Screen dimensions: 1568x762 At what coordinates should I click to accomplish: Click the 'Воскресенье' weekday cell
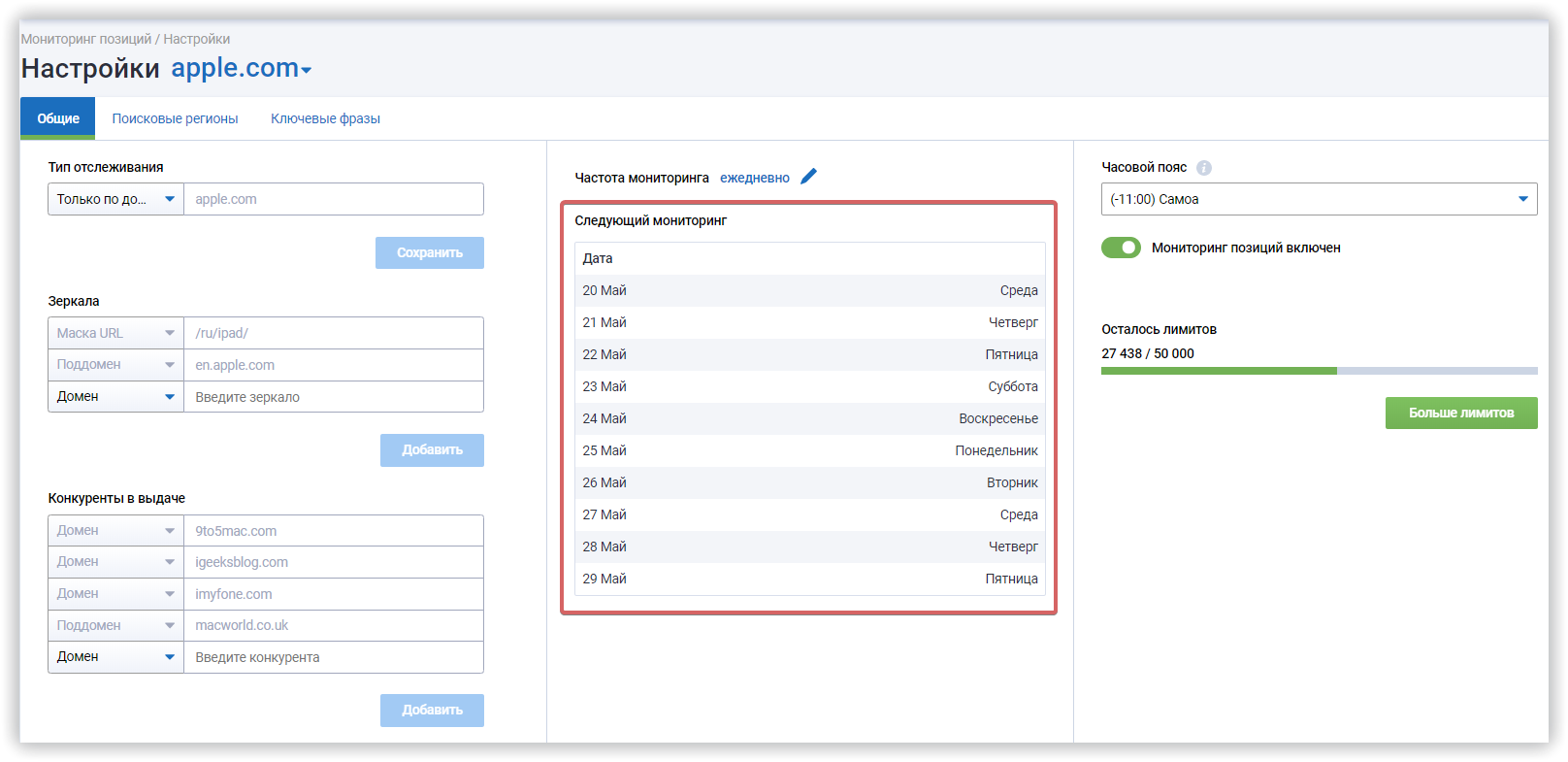tap(998, 418)
